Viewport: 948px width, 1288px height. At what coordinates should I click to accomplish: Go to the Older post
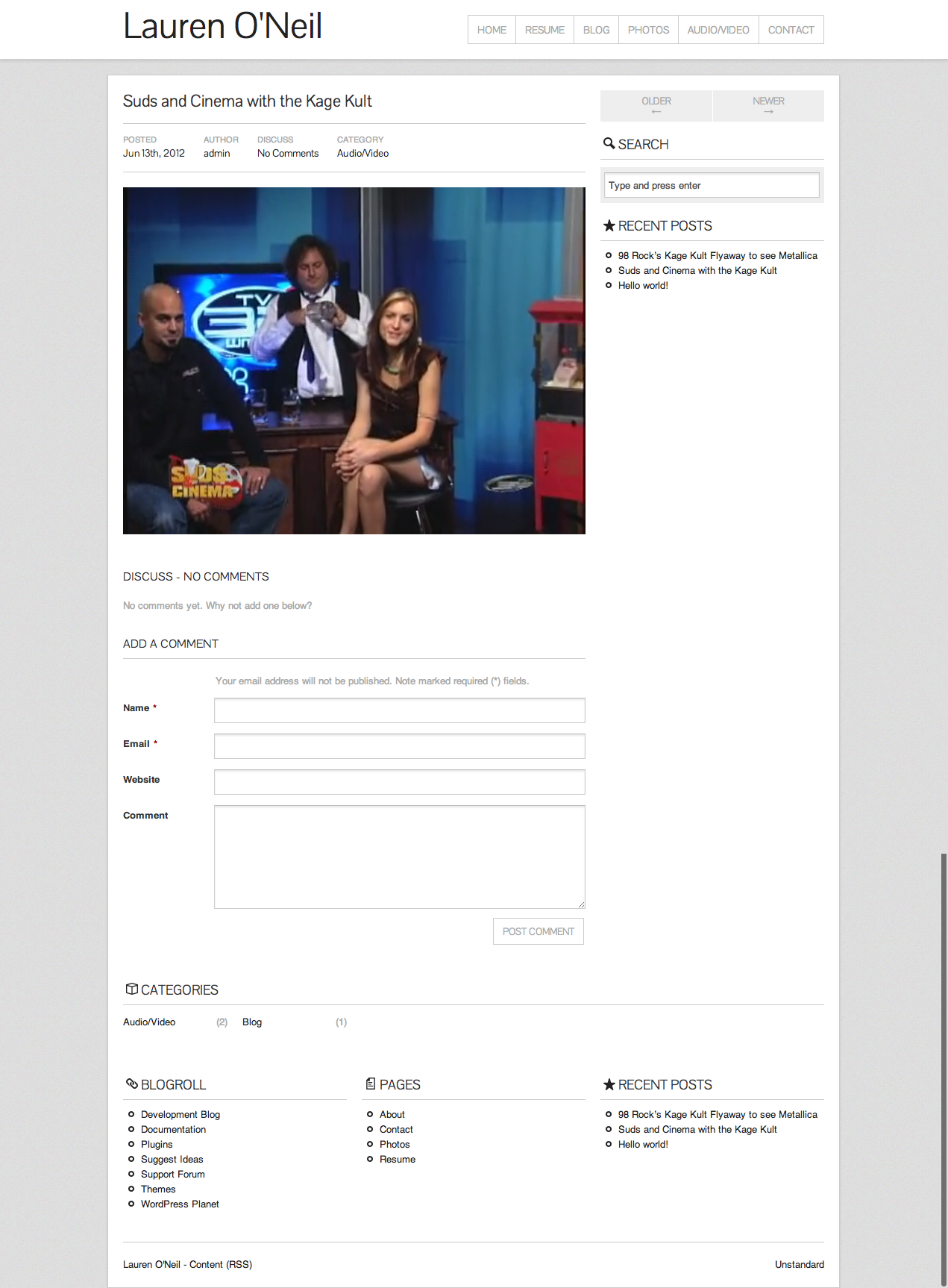coord(656,105)
